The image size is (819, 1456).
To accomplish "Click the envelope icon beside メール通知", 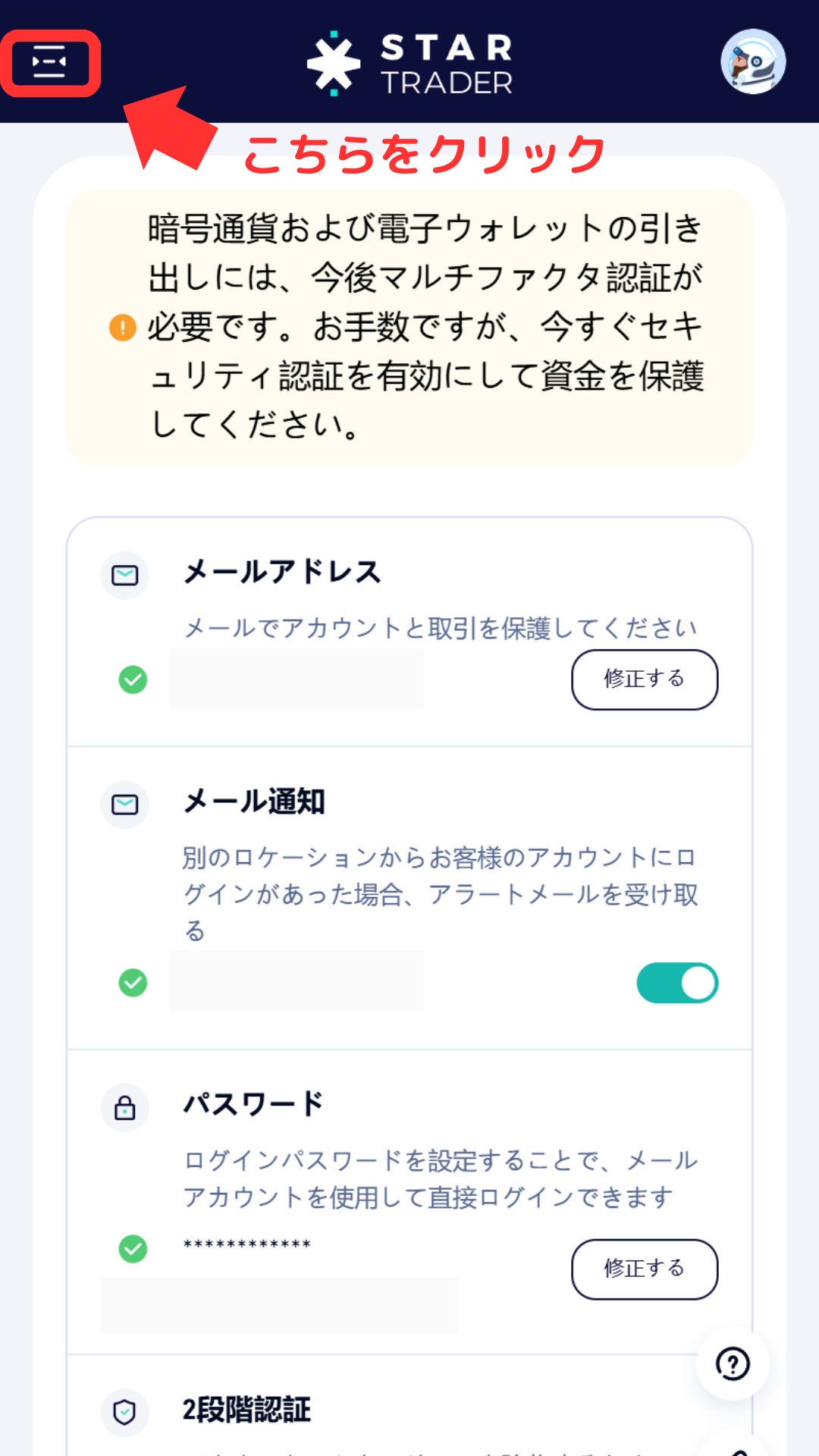I will [x=125, y=805].
